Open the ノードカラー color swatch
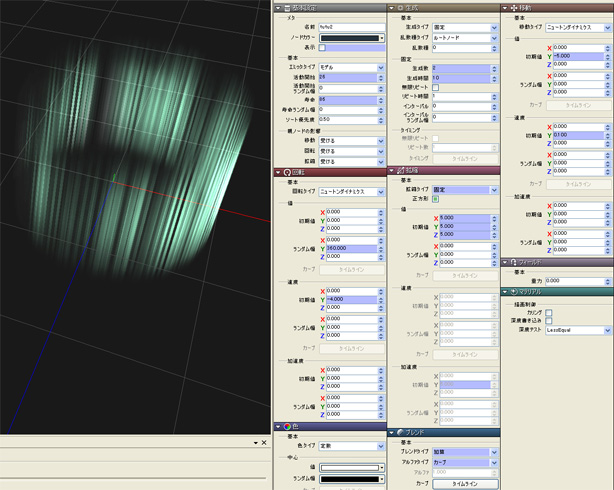Viewport: 614px width, 490px height. click(x=352, y=38)
